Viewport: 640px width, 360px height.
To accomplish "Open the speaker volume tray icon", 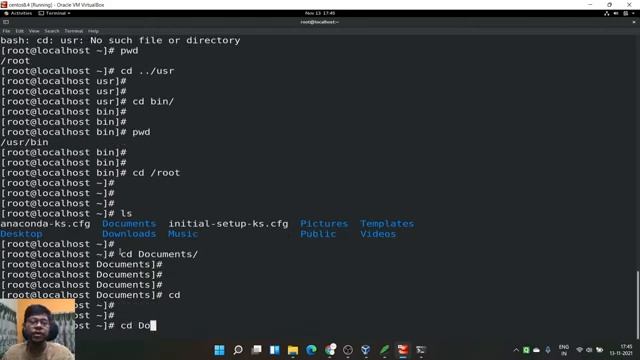I will point(589,350).
